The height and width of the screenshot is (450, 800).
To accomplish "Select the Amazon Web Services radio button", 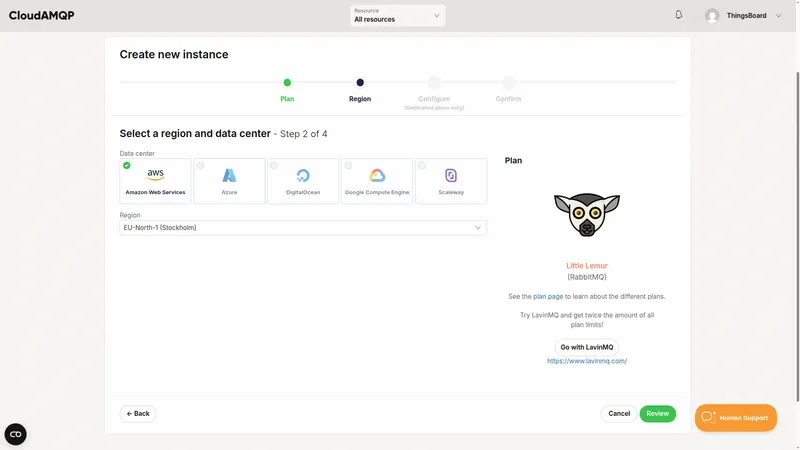I will tap(127, 165).
